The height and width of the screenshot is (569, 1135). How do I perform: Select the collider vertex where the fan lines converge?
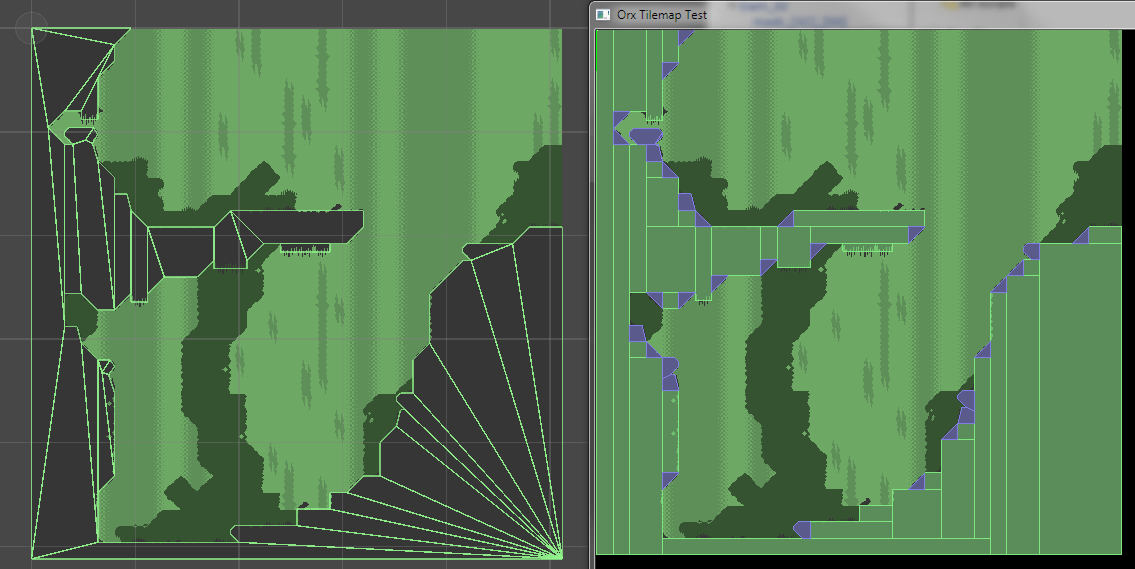(561, 556)
